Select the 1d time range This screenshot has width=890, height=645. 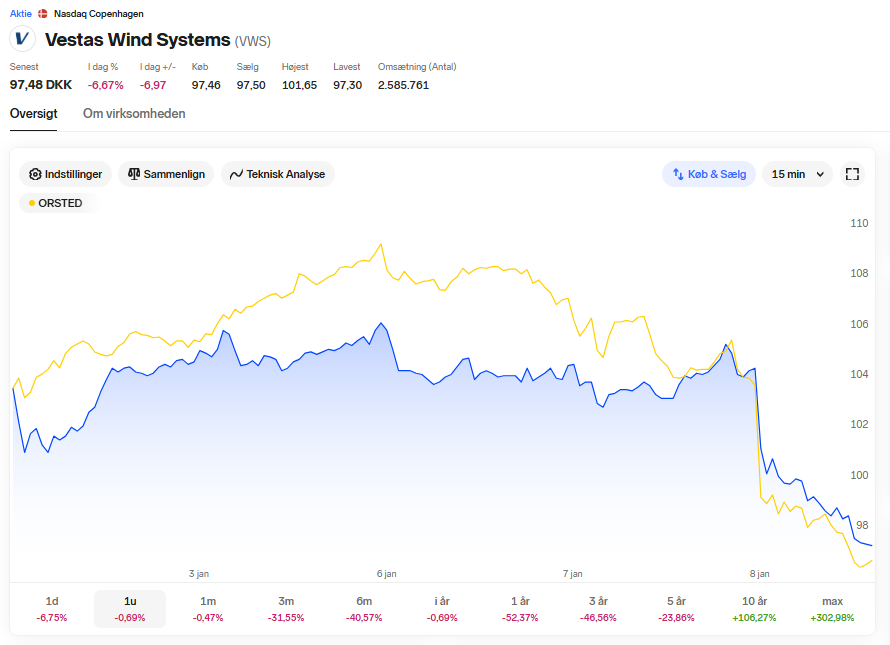coord(52,609)
